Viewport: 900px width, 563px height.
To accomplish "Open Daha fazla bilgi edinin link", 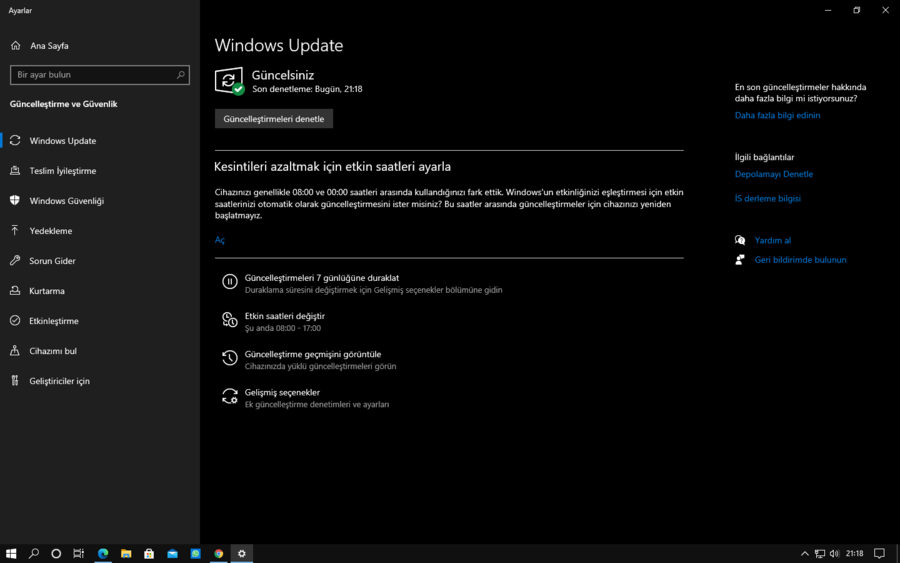I will click(777, 115).
